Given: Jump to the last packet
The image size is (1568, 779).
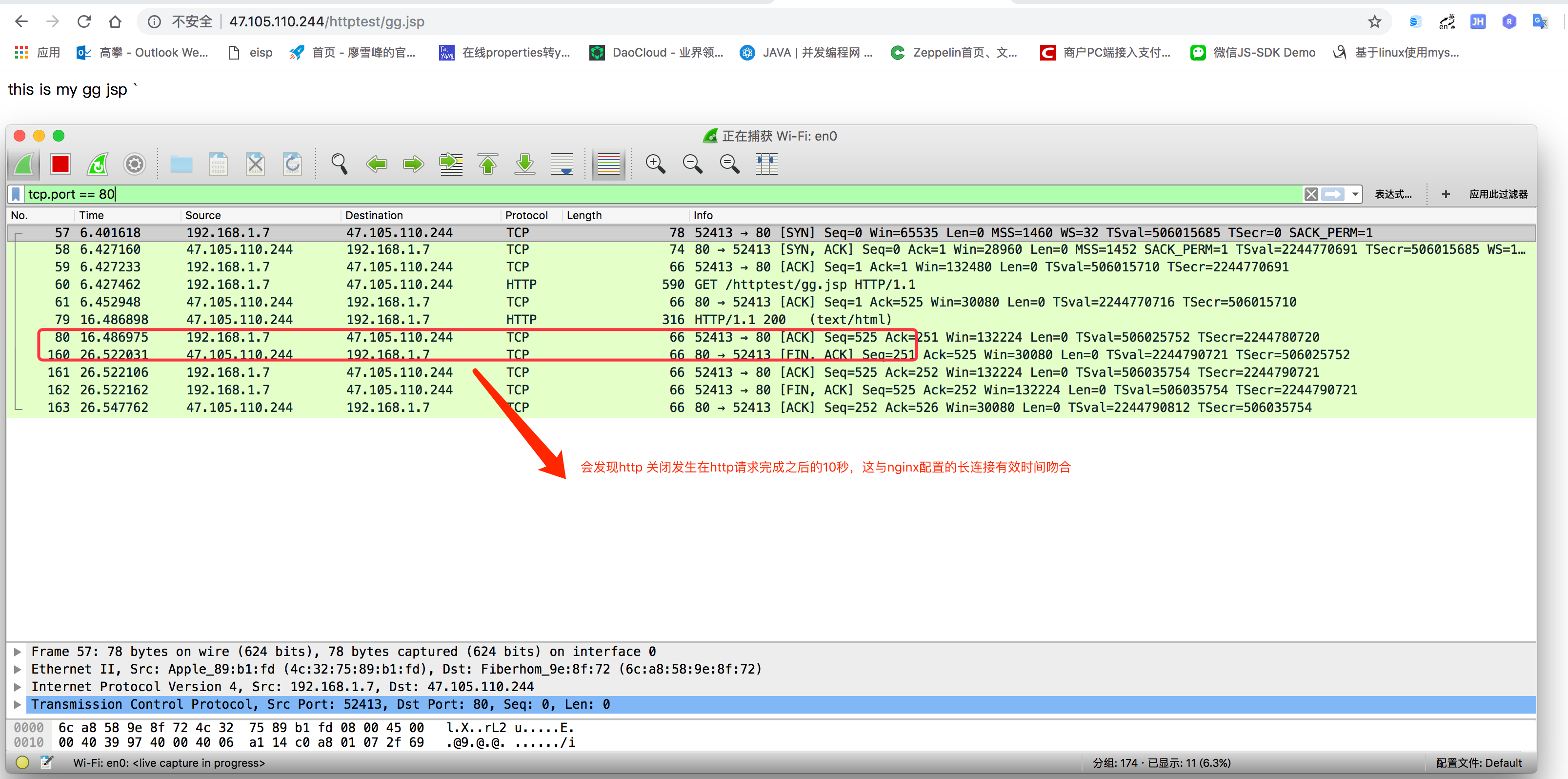Looking at the screenshot, I should 524,164.
